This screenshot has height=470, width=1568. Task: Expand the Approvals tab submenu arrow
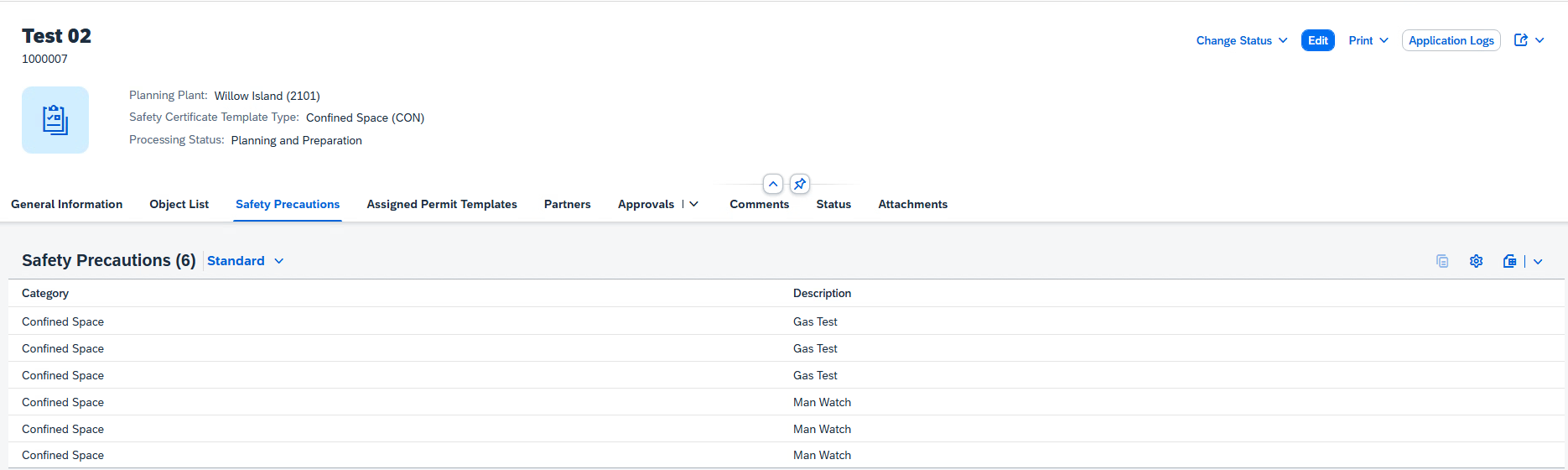click(x=694, y=204)
